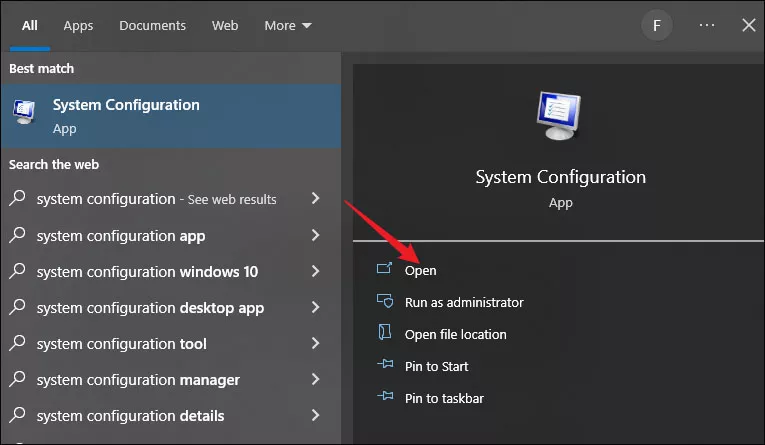Click search icon beside 'system configuration app'
Viewport: 765px width, 445px height.
(17, 235)
